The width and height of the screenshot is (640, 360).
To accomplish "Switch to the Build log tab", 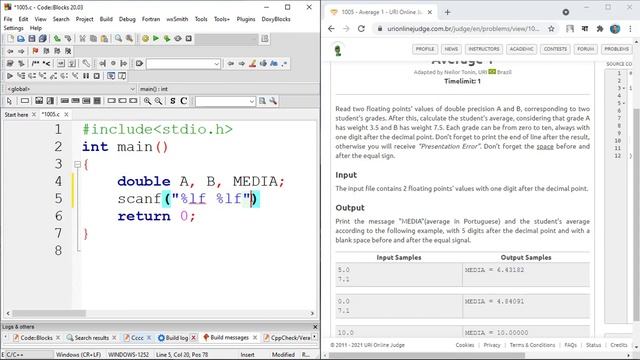I will pos(176,338).
